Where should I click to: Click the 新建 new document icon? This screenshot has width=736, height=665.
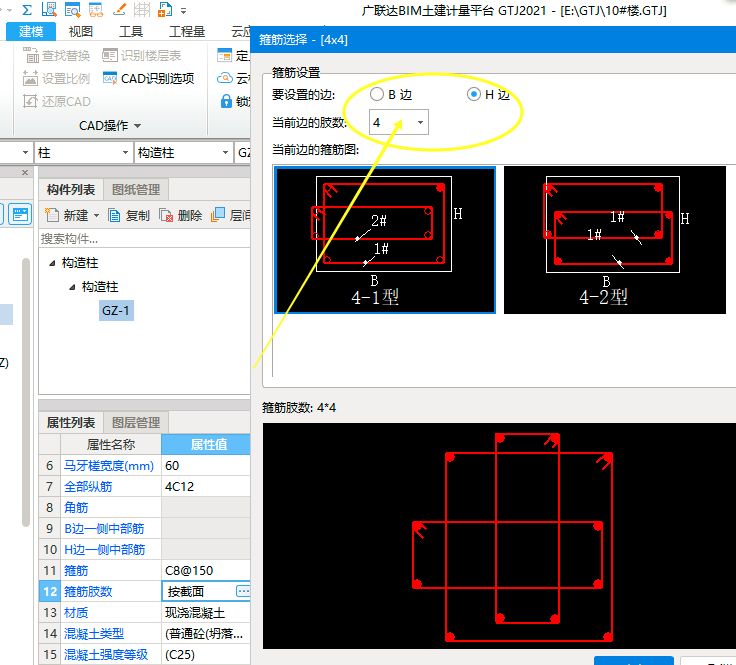[x=51, y=215]
